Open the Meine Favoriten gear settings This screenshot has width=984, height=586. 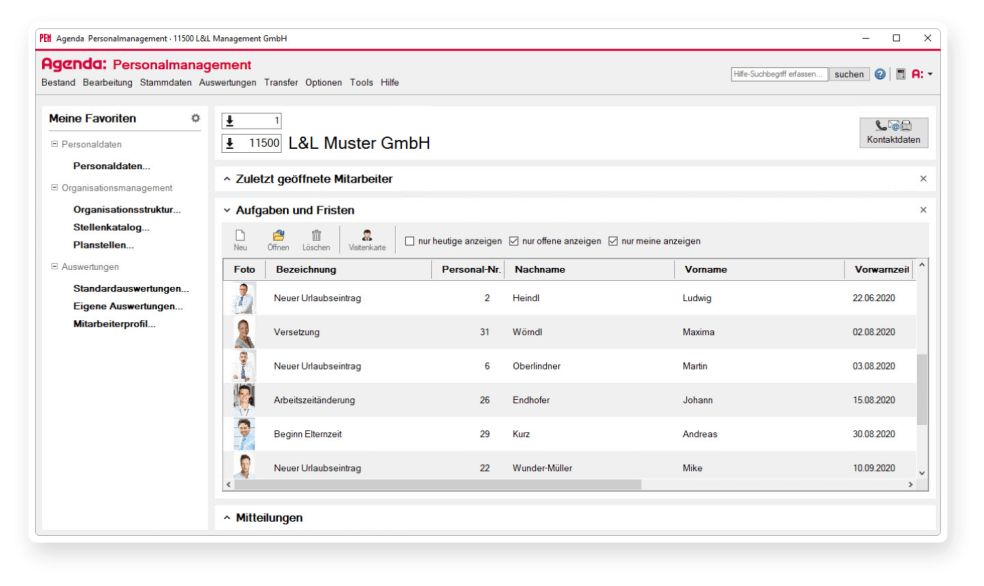[x=195, y=118]
